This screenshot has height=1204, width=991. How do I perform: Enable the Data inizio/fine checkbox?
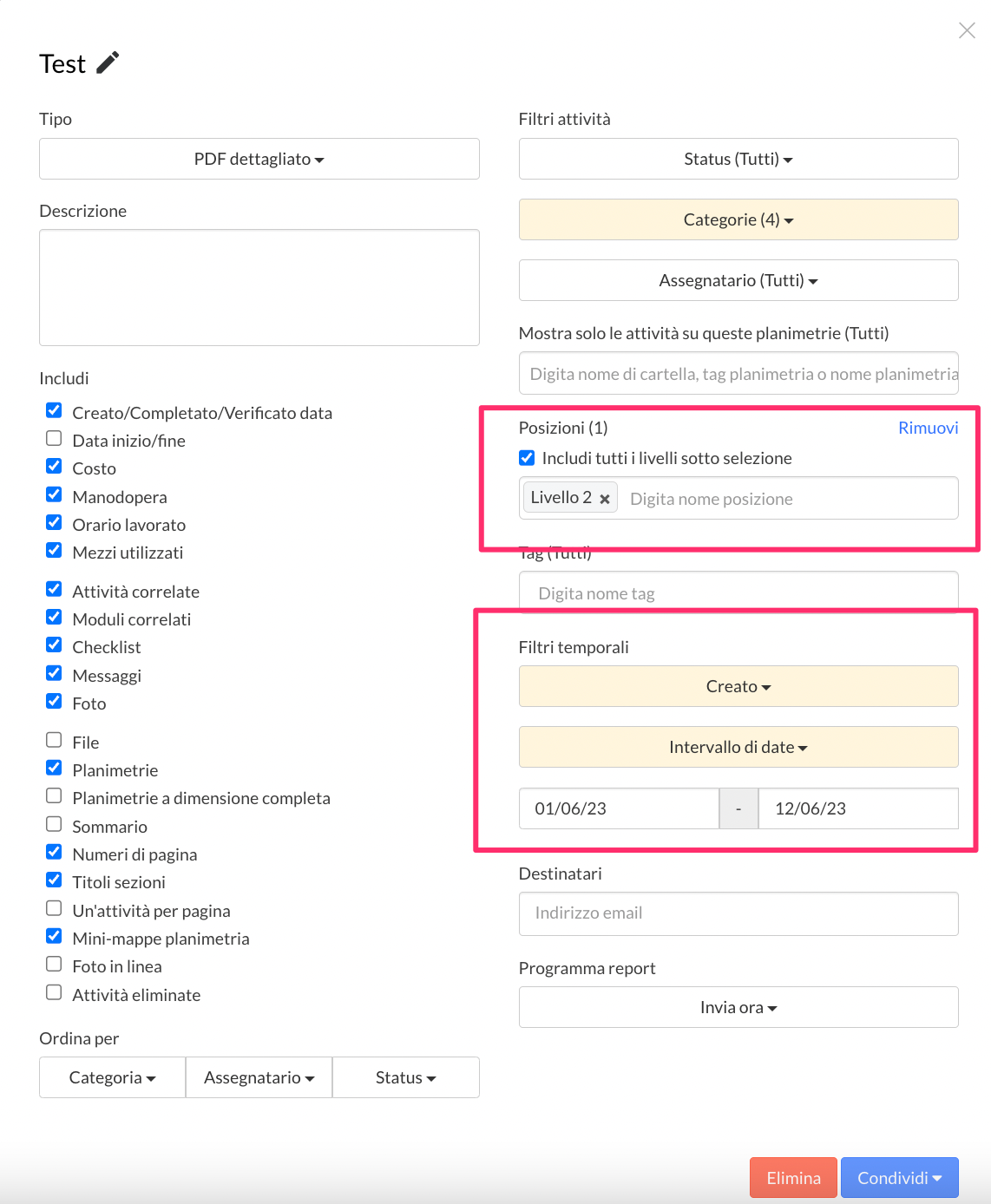[x=54, y=439]
